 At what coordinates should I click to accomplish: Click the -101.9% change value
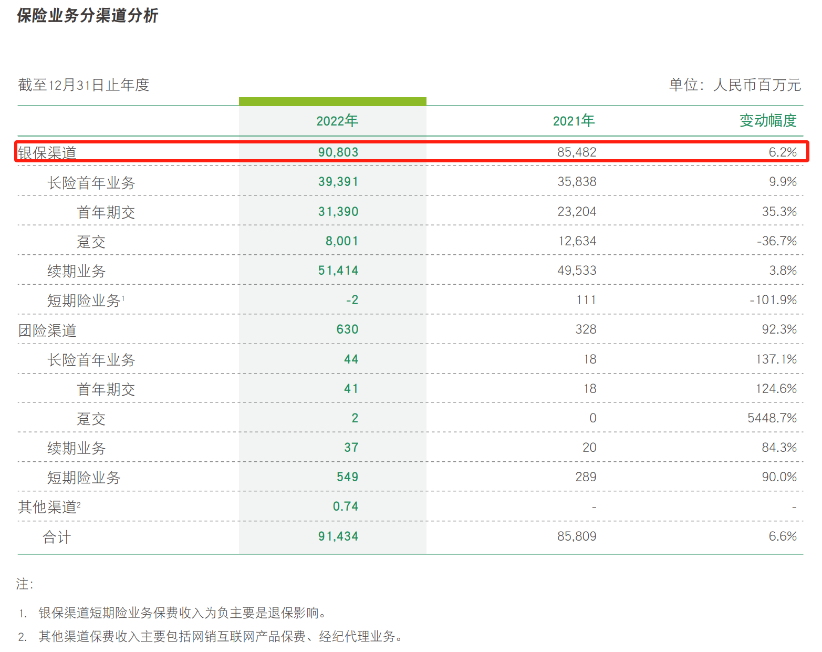tap(771, 300)
